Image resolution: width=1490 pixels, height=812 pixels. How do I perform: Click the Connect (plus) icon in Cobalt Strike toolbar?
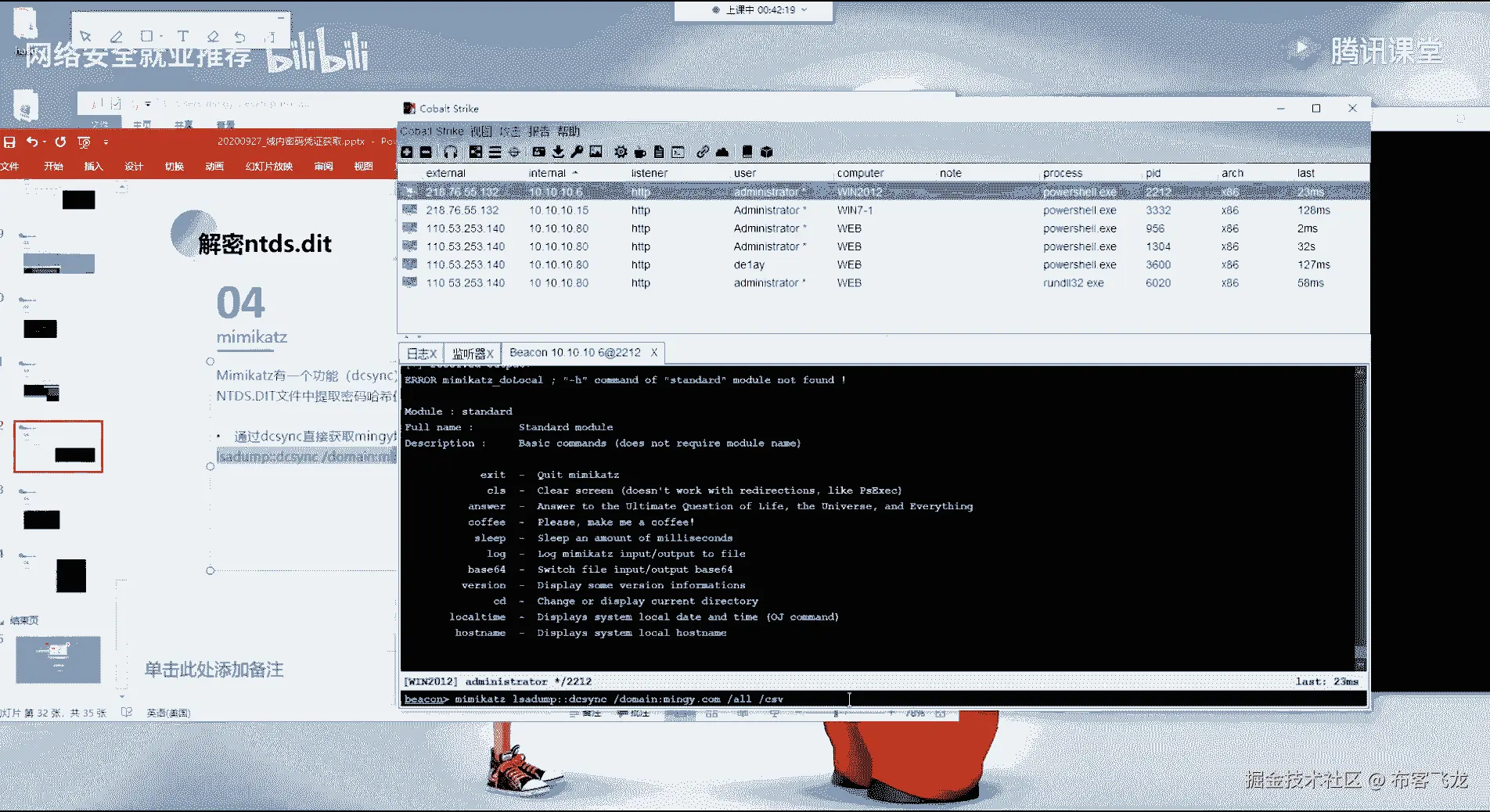pyautogui.click(x=407, y=152)
